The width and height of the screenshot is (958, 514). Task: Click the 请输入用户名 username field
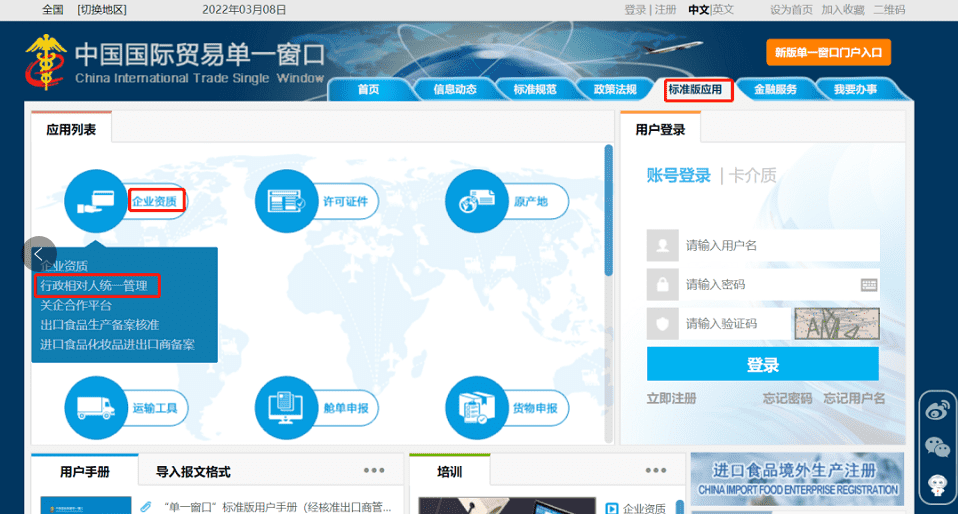[x=780, y=245]
